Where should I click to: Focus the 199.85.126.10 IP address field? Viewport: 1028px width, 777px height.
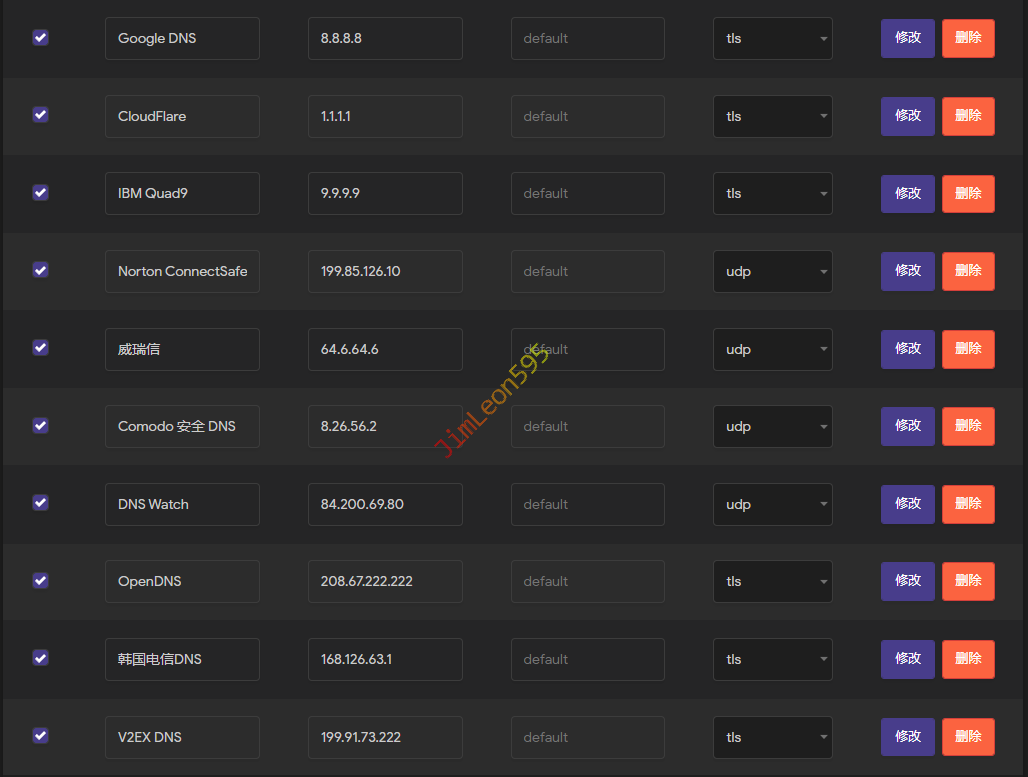pyautogui.click(x=385, y=272)
